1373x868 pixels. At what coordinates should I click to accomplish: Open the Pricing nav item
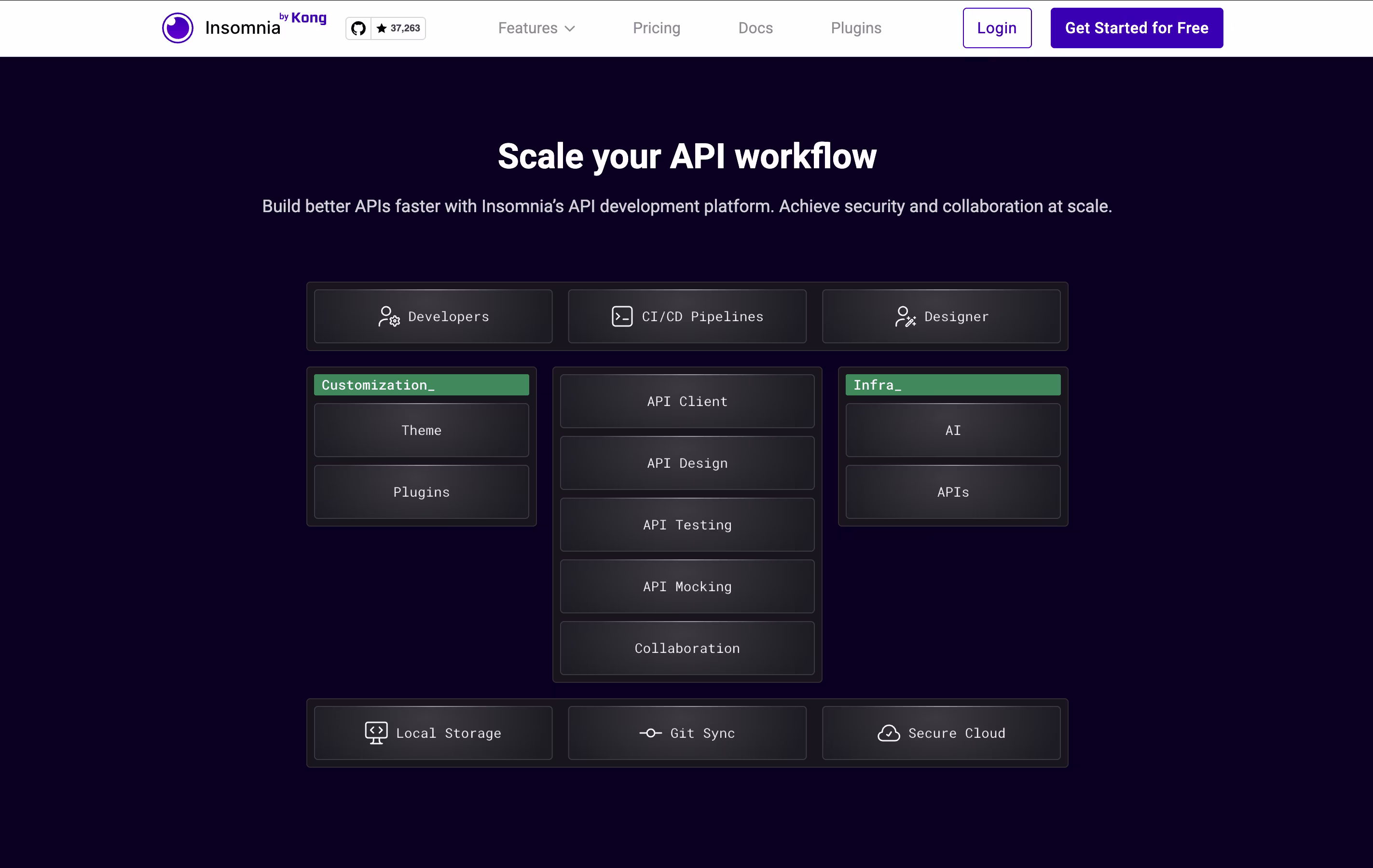pos(656,28)
